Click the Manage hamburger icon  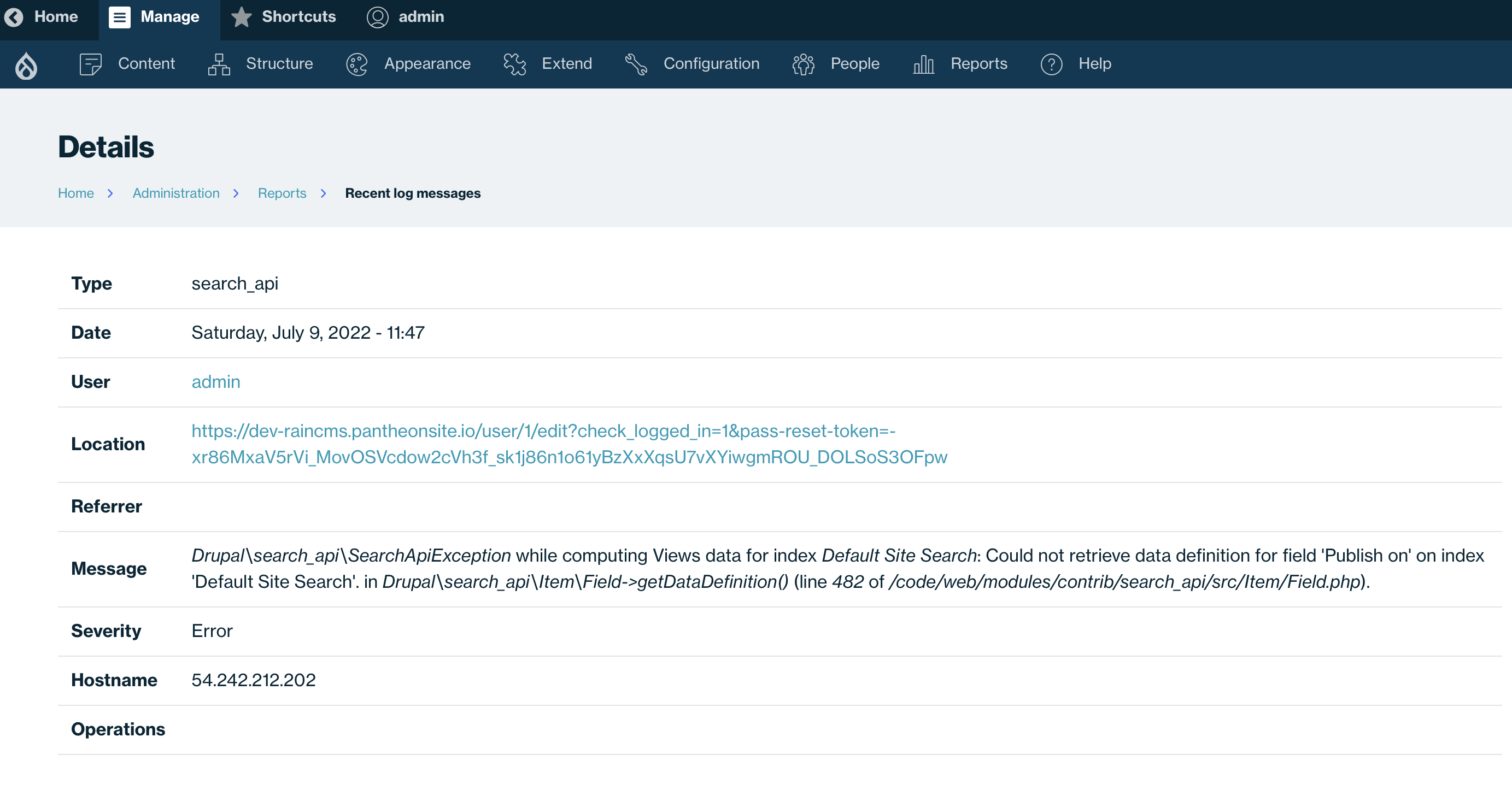(x=120, y=17)
